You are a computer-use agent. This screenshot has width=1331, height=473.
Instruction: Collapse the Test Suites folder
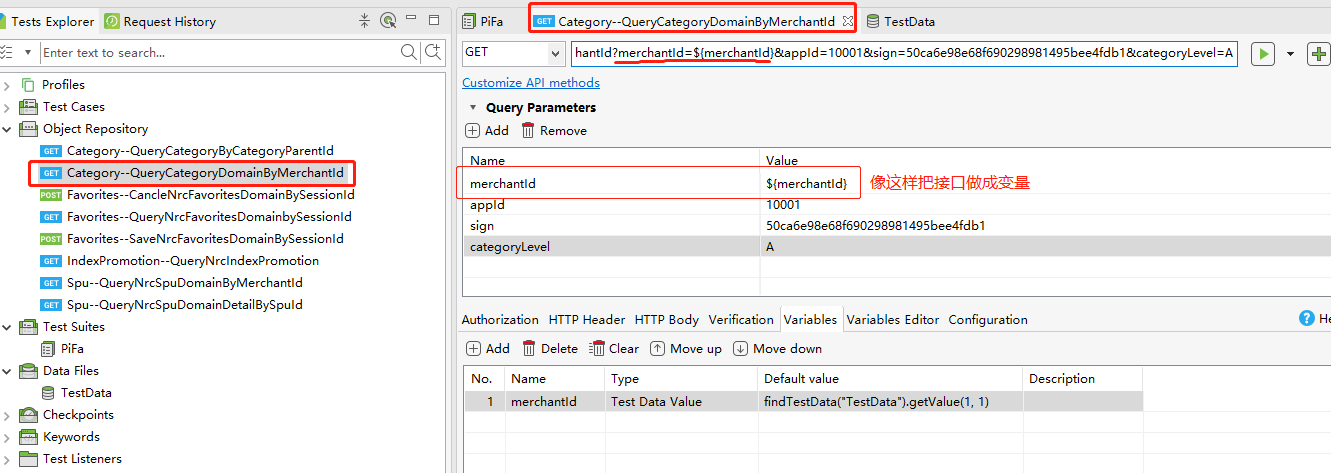[7, 327]
